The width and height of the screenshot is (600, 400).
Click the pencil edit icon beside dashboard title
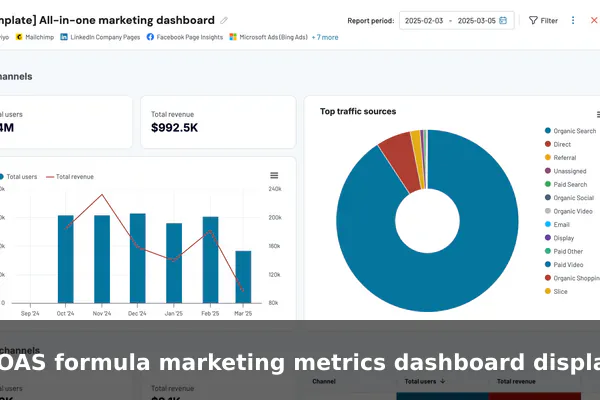coord(224,20)
